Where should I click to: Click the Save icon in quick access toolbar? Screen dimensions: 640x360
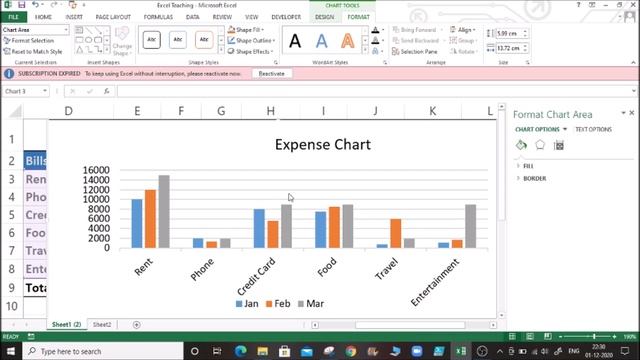point(22,5)
